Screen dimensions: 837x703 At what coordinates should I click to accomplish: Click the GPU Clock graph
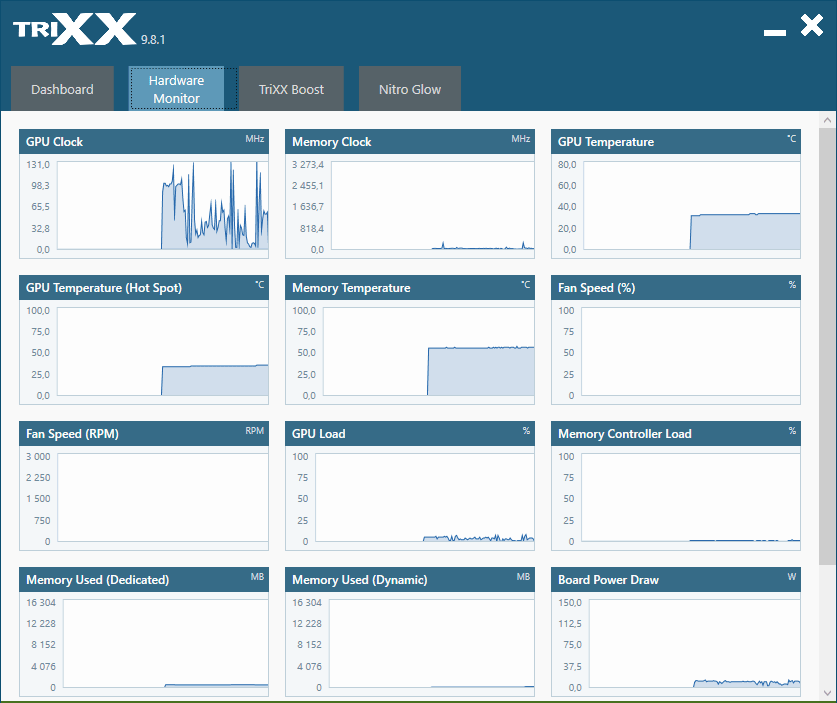[x=162, y=205]
